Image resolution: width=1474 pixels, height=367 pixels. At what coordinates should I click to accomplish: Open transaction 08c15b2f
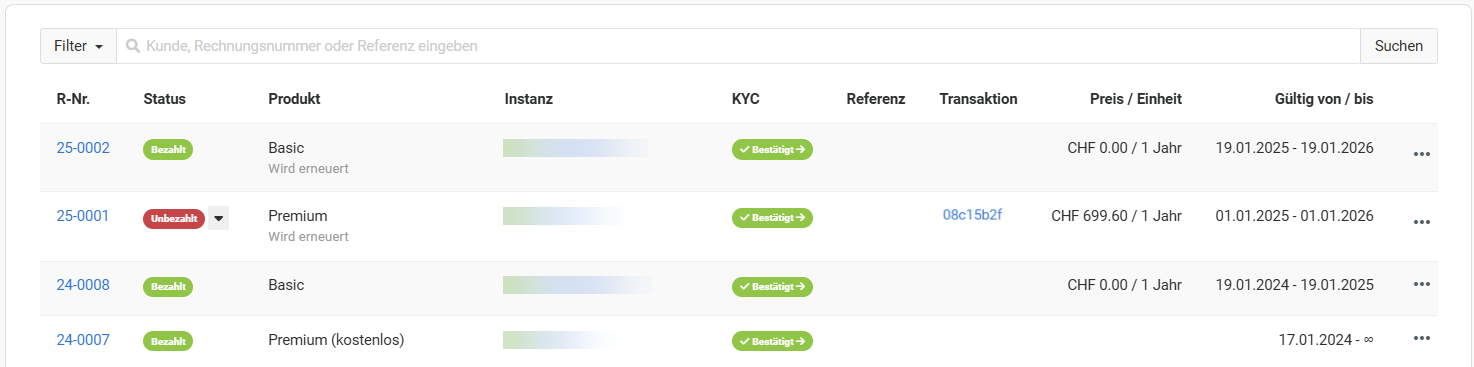[973, 214]
